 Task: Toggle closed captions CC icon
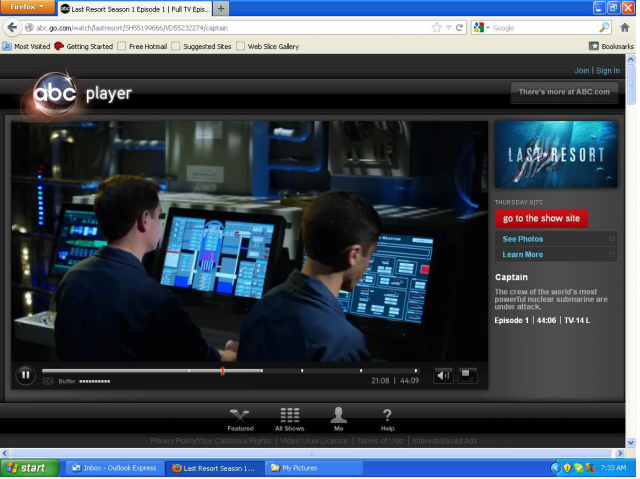(x=48, y=383)
